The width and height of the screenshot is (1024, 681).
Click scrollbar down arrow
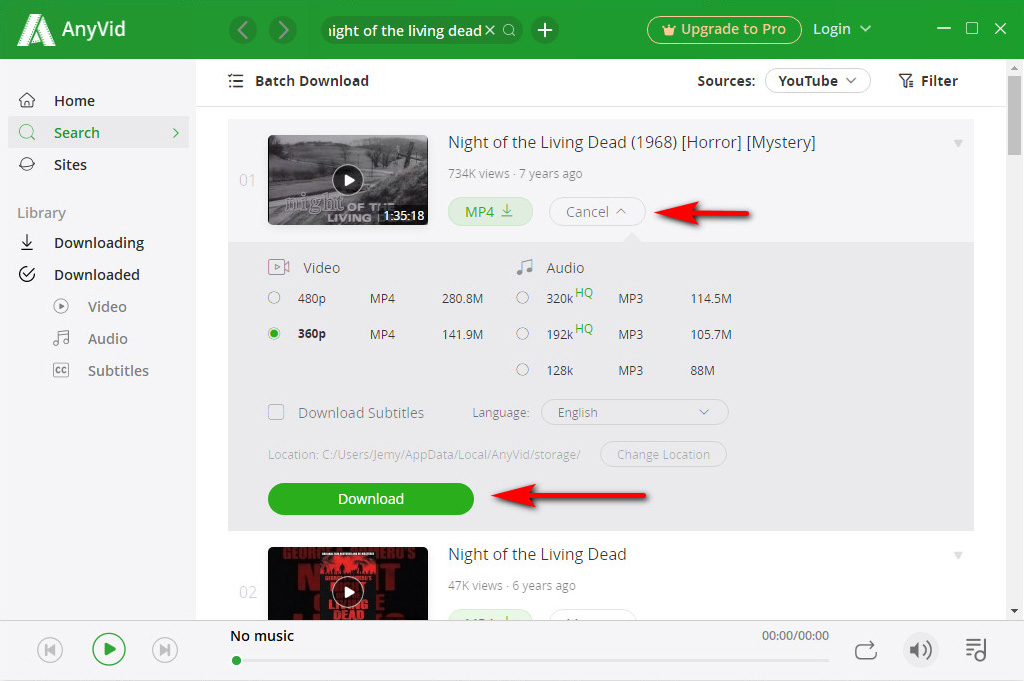tap(1014, 611)
